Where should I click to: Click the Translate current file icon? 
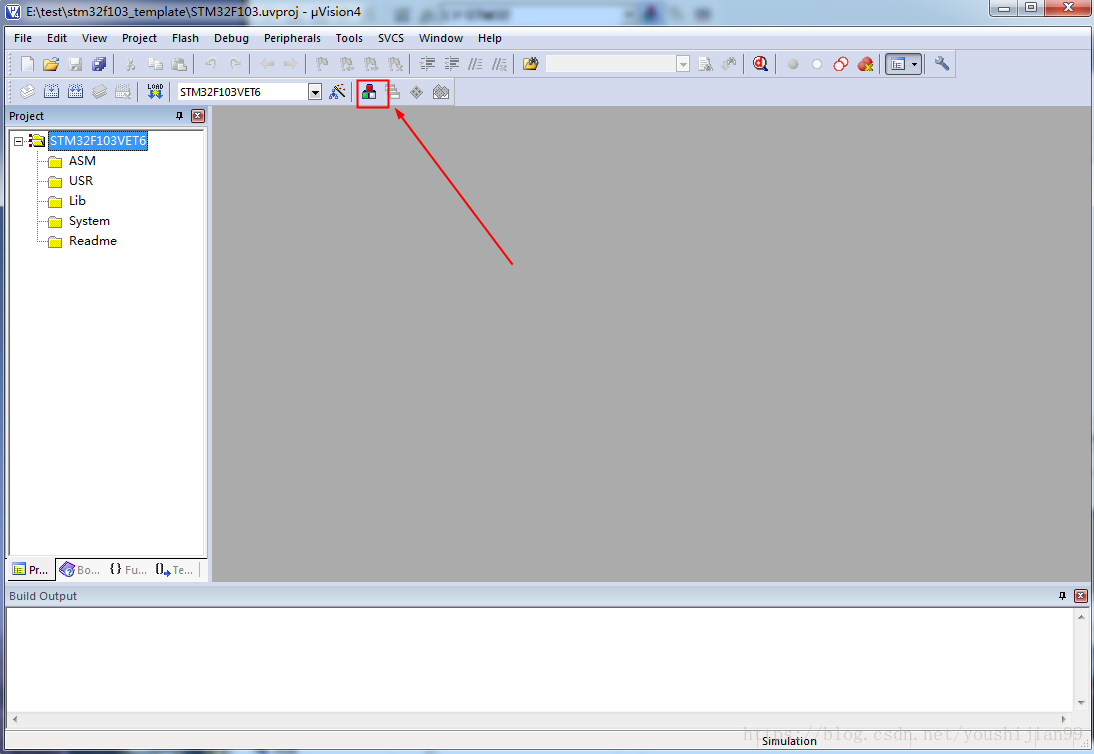click(x=27, y=91)
